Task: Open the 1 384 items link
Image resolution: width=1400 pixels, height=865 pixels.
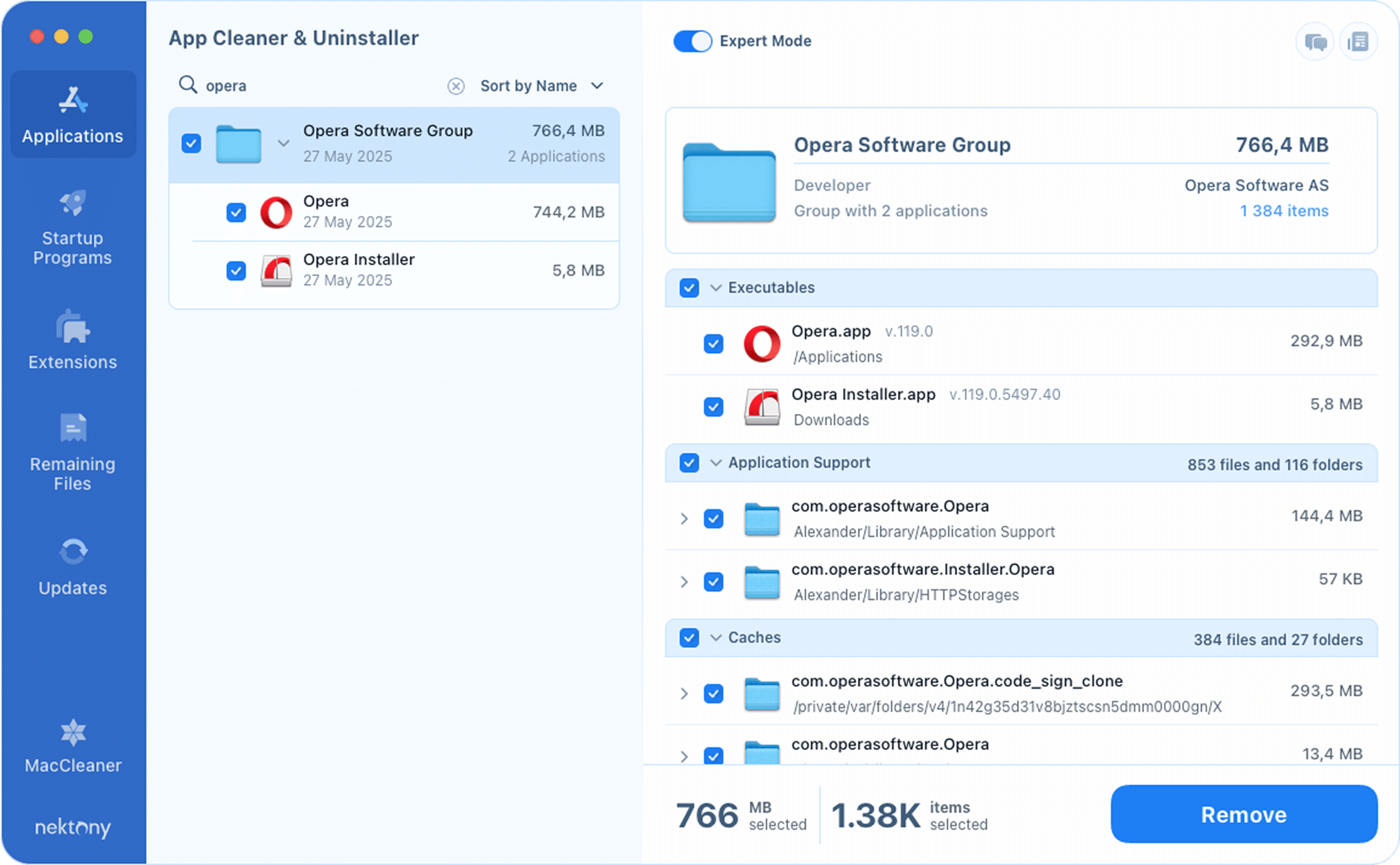Action: click(x=1284, y=211)
